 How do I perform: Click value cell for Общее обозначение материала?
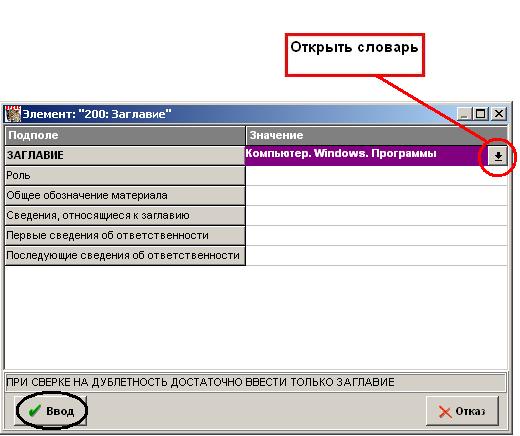tap(376, 196)
